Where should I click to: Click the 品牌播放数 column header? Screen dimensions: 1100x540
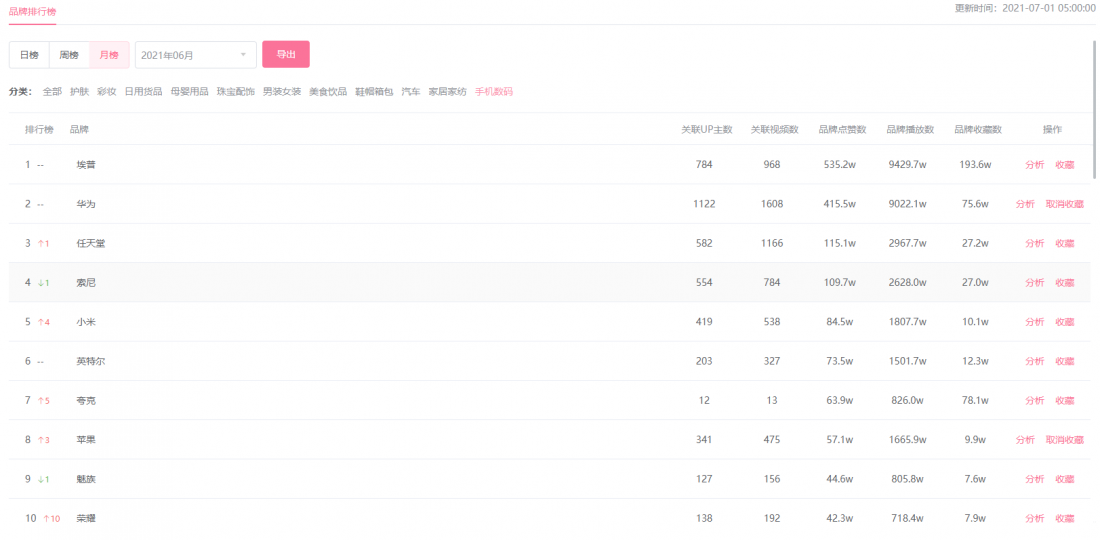[x=910, y=130]
